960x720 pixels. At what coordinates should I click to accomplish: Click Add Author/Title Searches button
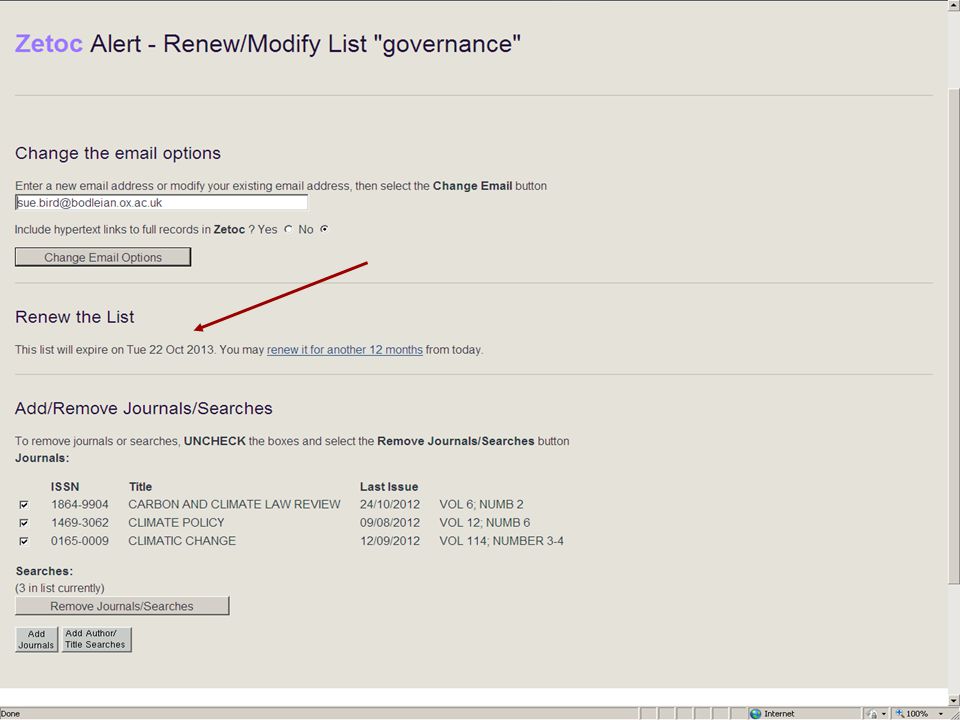[x=96, y=639]
